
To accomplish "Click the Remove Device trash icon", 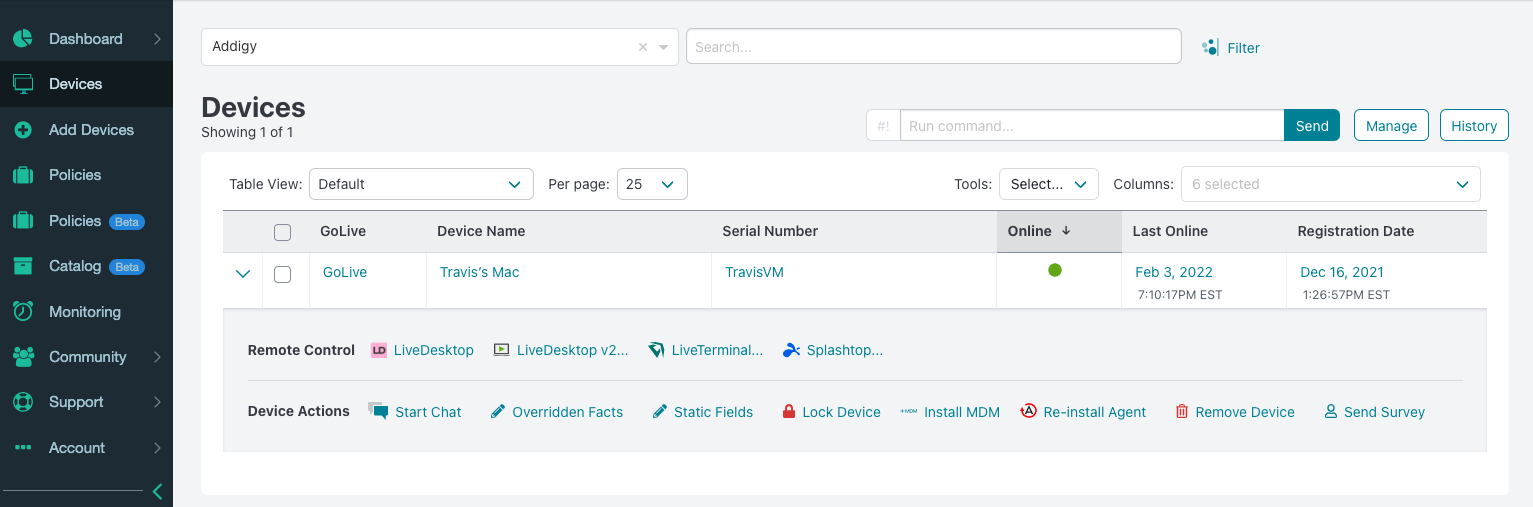I will [x=1182, y=412].
